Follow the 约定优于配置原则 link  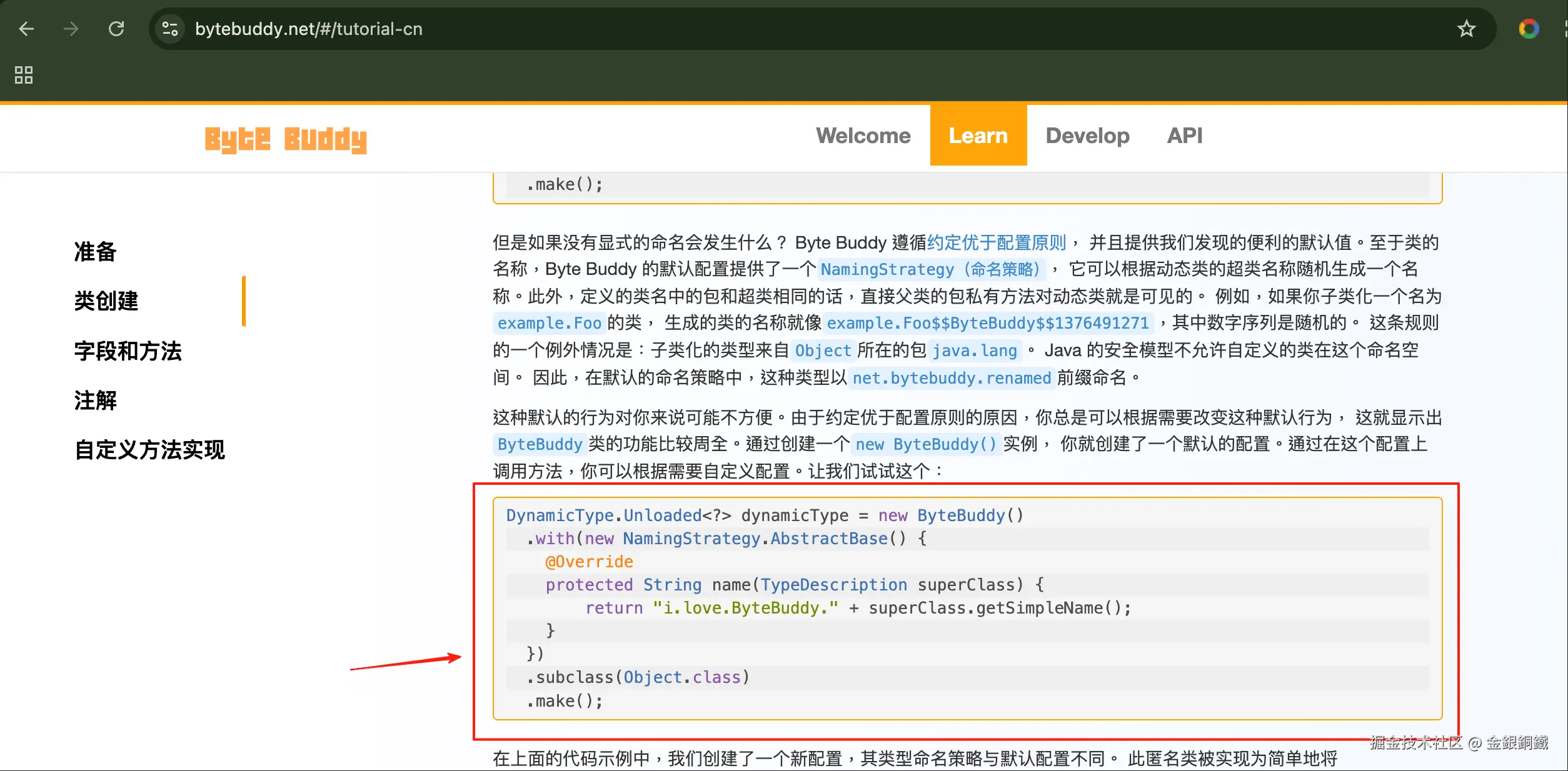(x=997, y=242)
